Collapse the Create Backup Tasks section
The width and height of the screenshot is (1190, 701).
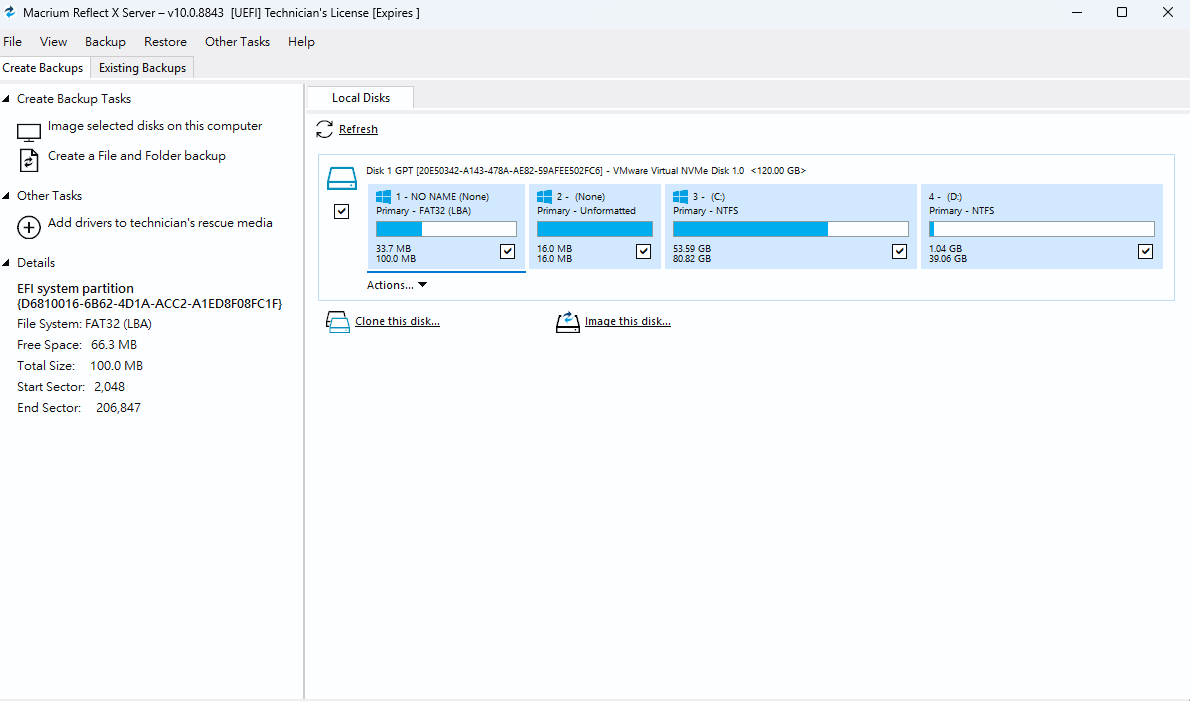[8, 99]
